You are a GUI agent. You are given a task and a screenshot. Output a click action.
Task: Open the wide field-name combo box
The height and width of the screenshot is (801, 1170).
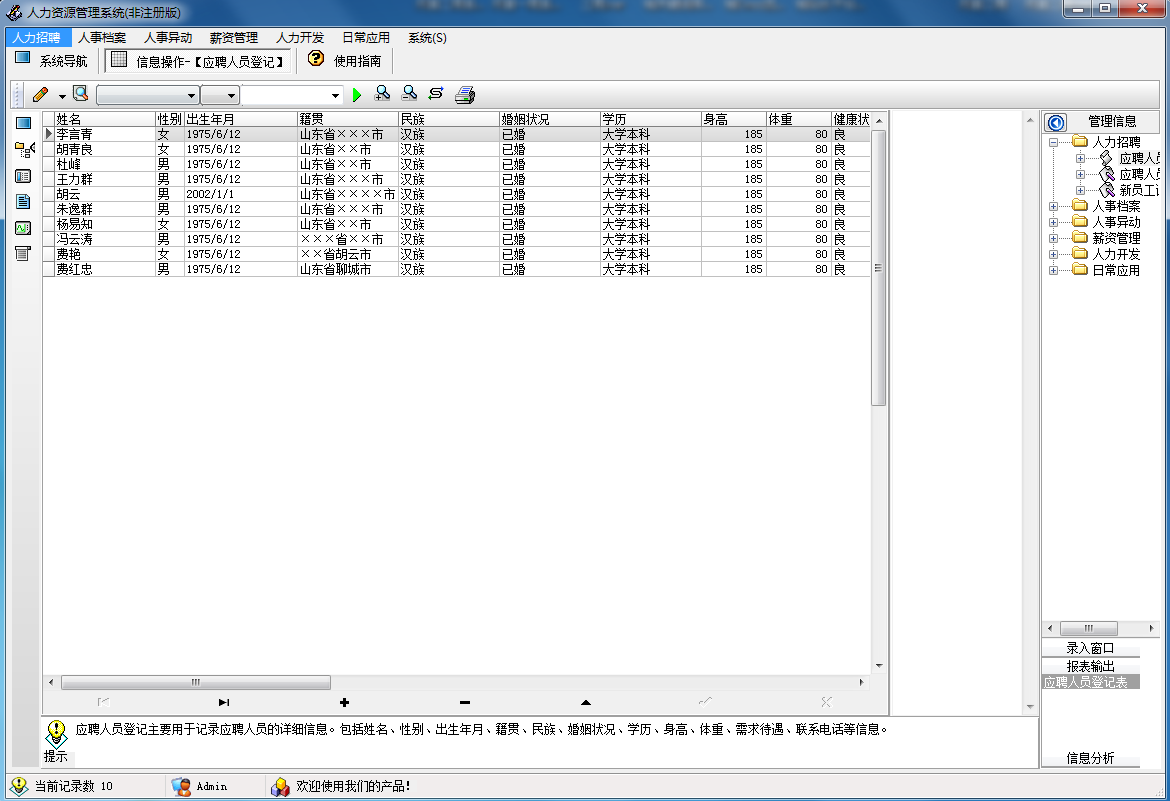[x=147, y=96]
